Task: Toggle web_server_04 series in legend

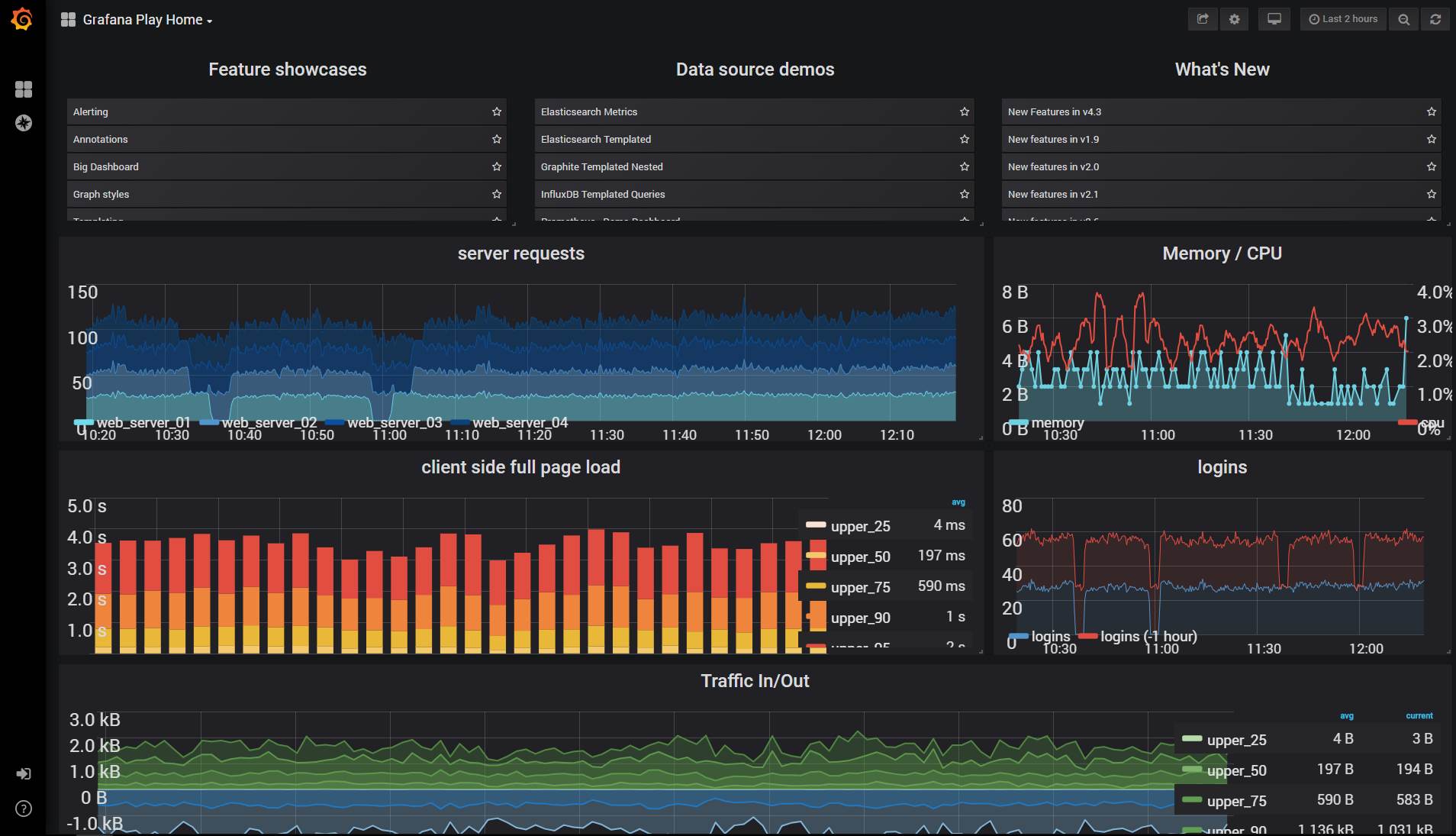Action: tap(520, 422)
